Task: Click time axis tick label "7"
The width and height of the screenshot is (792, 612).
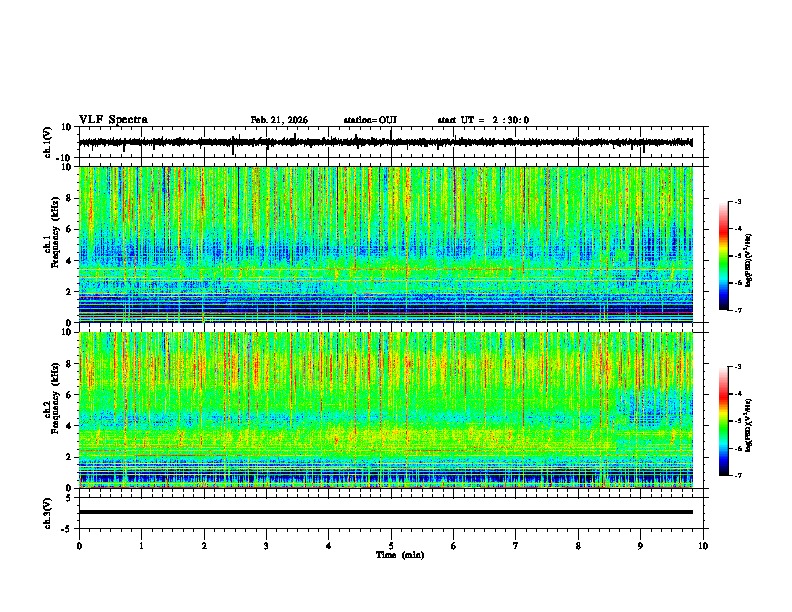Action: click(x=516, y=546)
